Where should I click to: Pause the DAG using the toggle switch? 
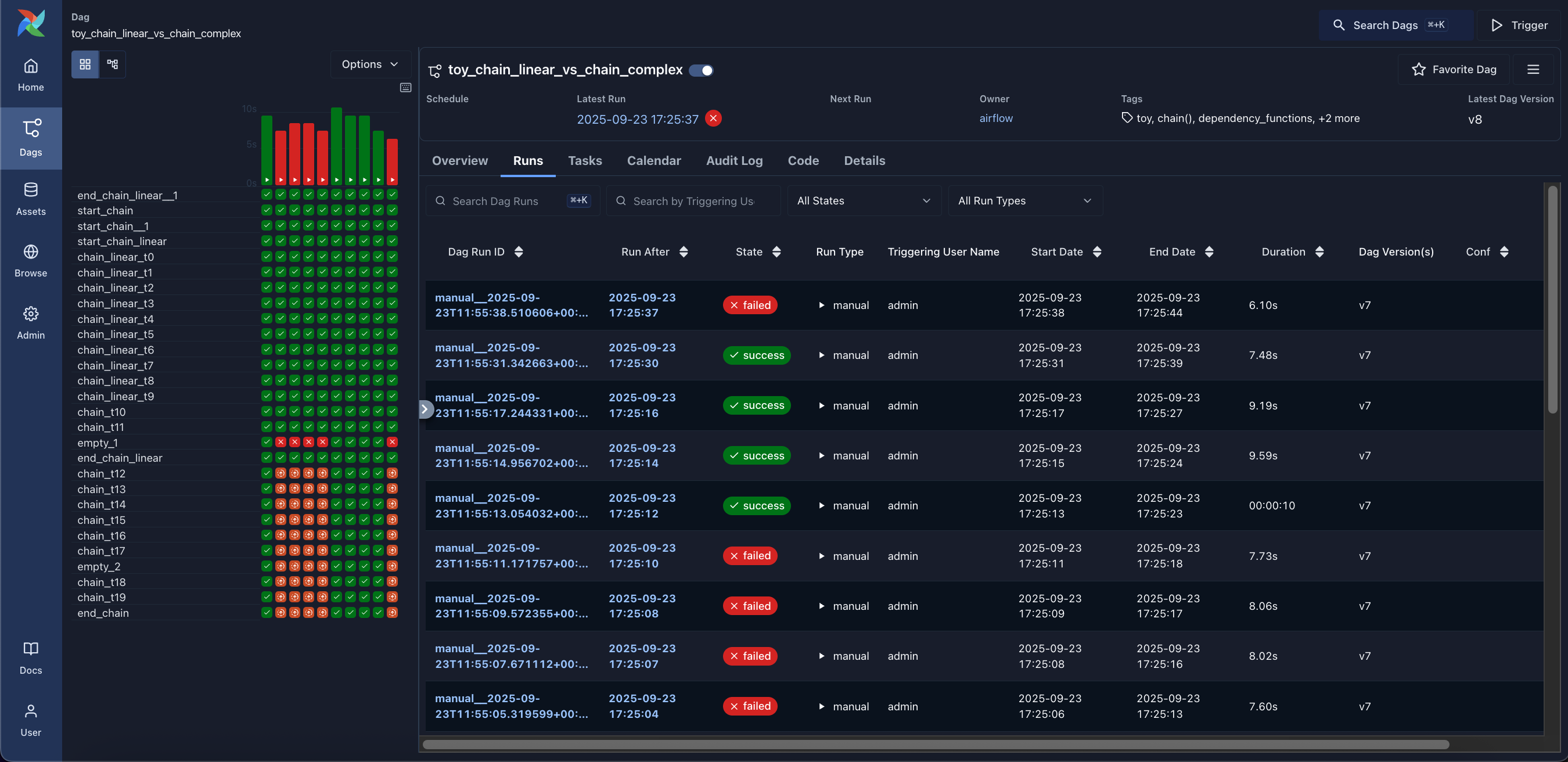point(700,70)
